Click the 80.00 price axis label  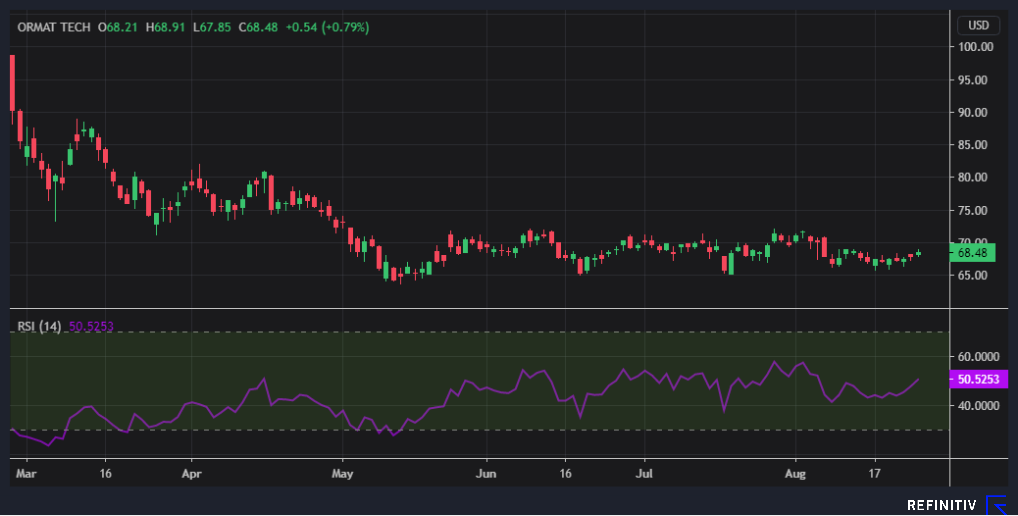pos(973,177)
